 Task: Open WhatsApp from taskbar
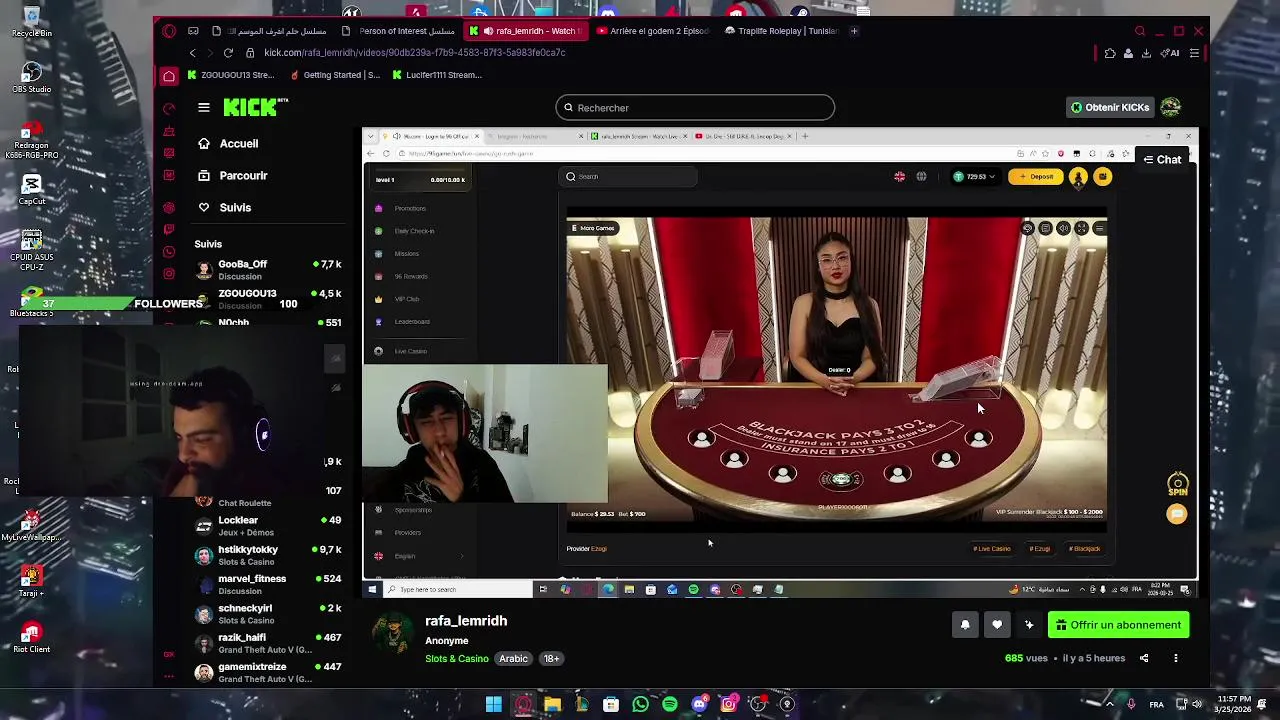tap(640, 704)
